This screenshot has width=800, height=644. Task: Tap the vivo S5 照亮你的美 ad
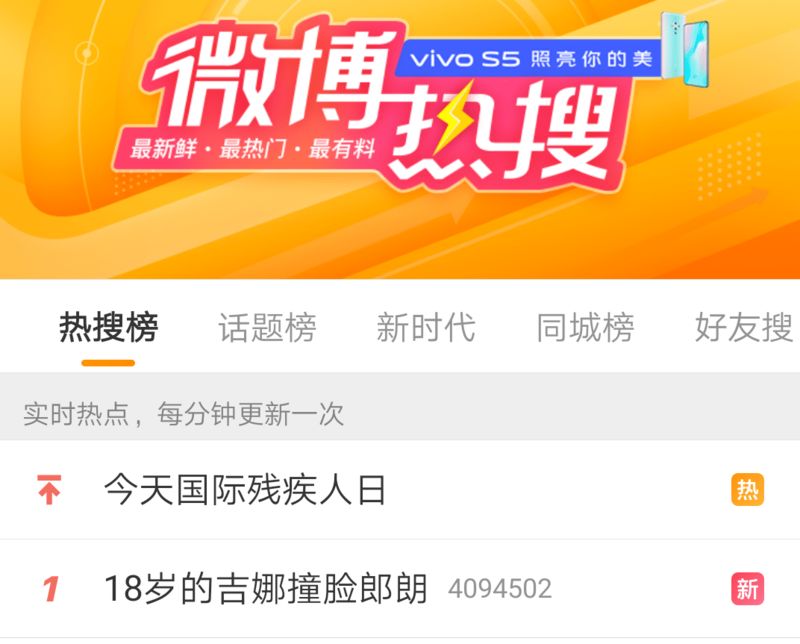coord(531,59)
